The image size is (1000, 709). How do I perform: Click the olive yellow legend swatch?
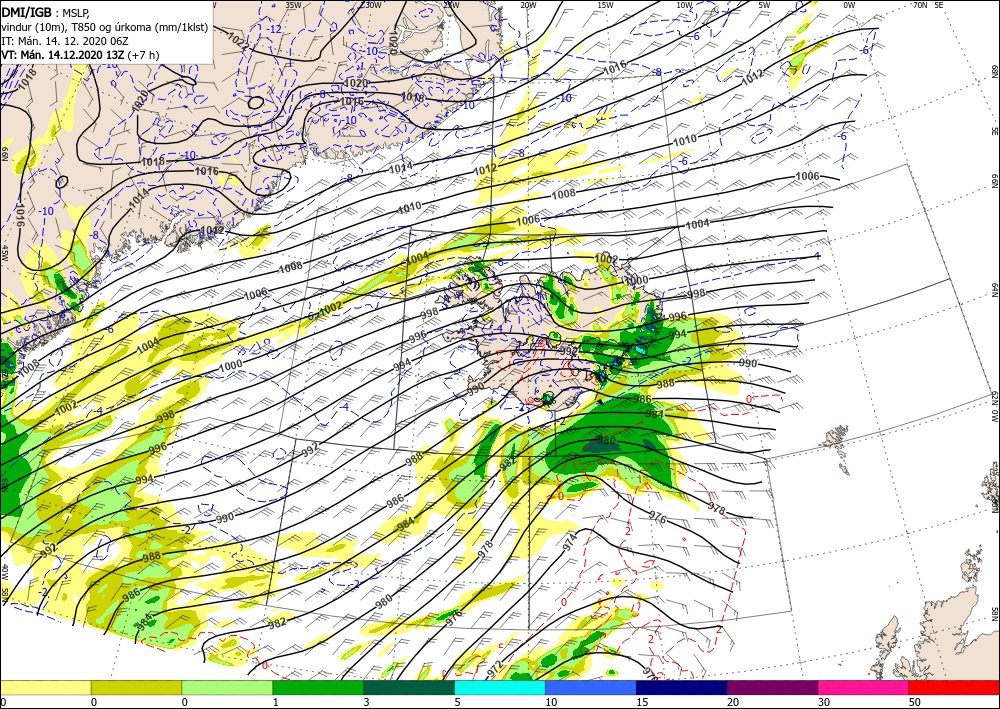tap(136, 687)
